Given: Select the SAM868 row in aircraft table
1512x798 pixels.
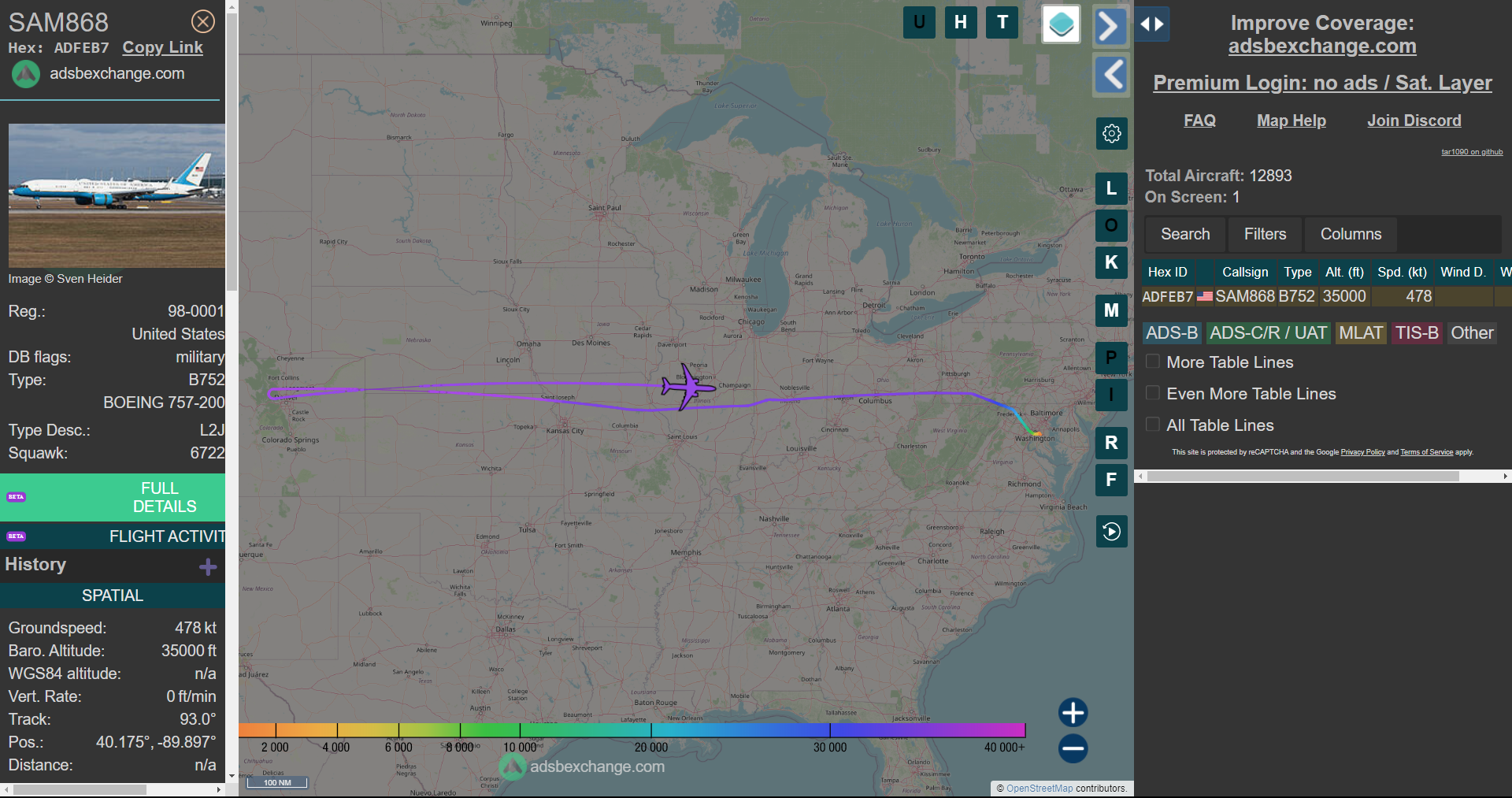Looking at the screenshot, I should point(1326,296).
